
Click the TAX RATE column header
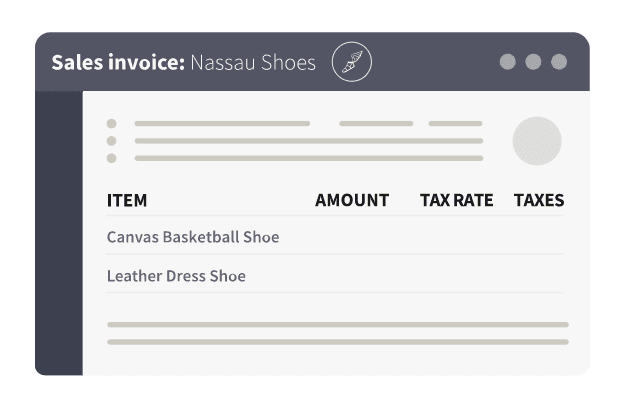[456, 200]
